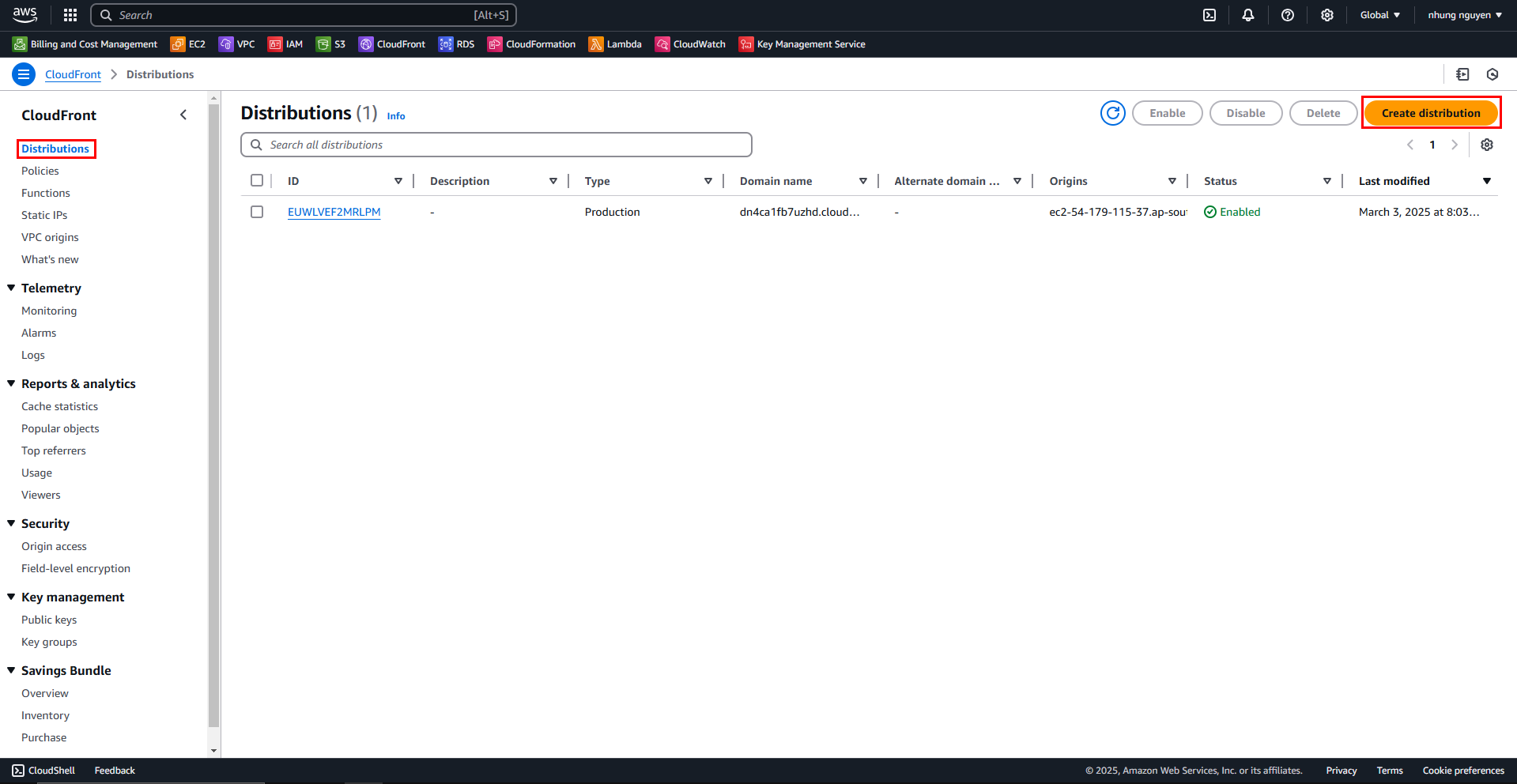Screen dimensions: 1517x784
Task: Open the VPC service shortcut
Action: 237,44
